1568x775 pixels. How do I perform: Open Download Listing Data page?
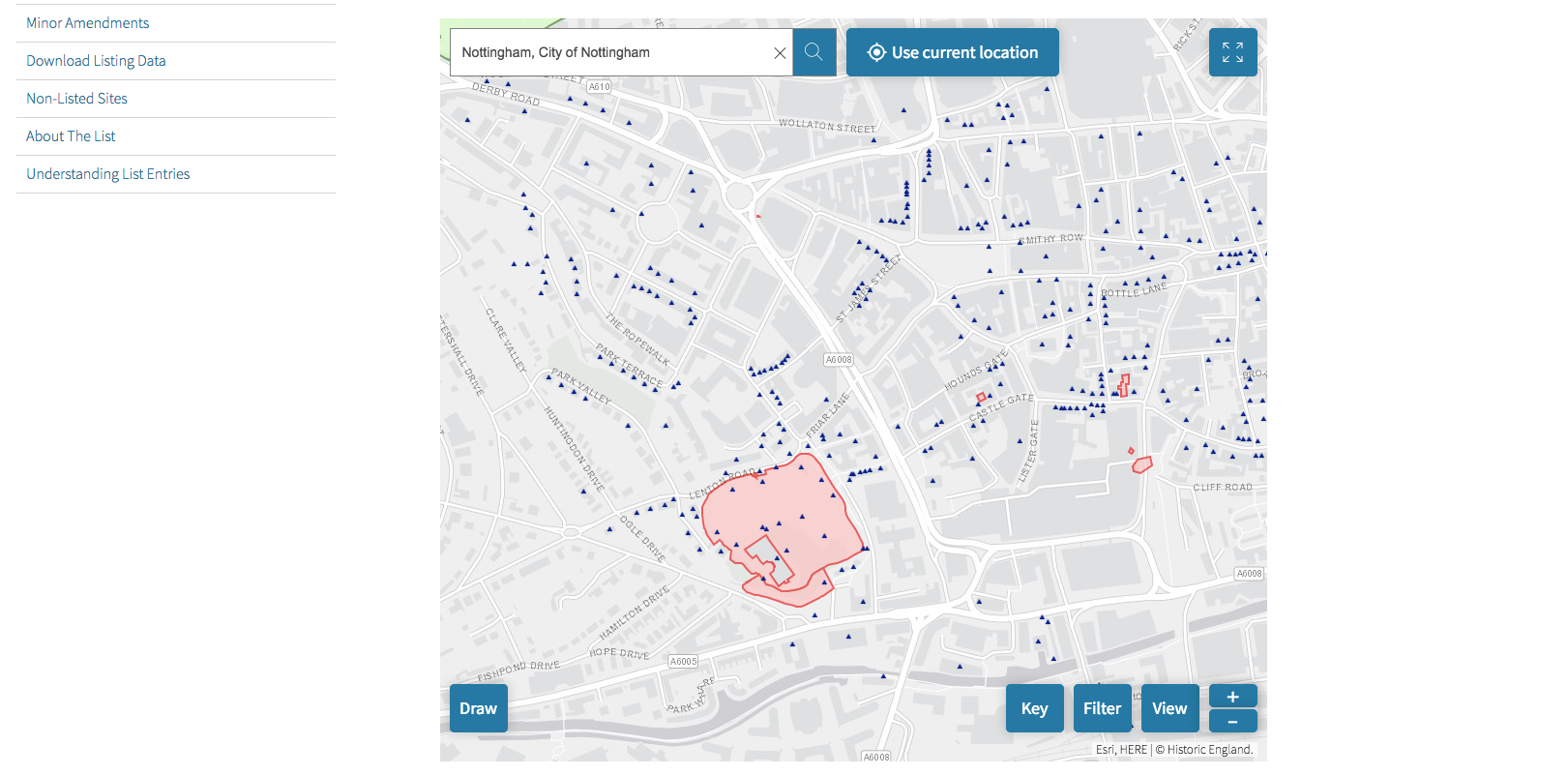coord(96,61)
